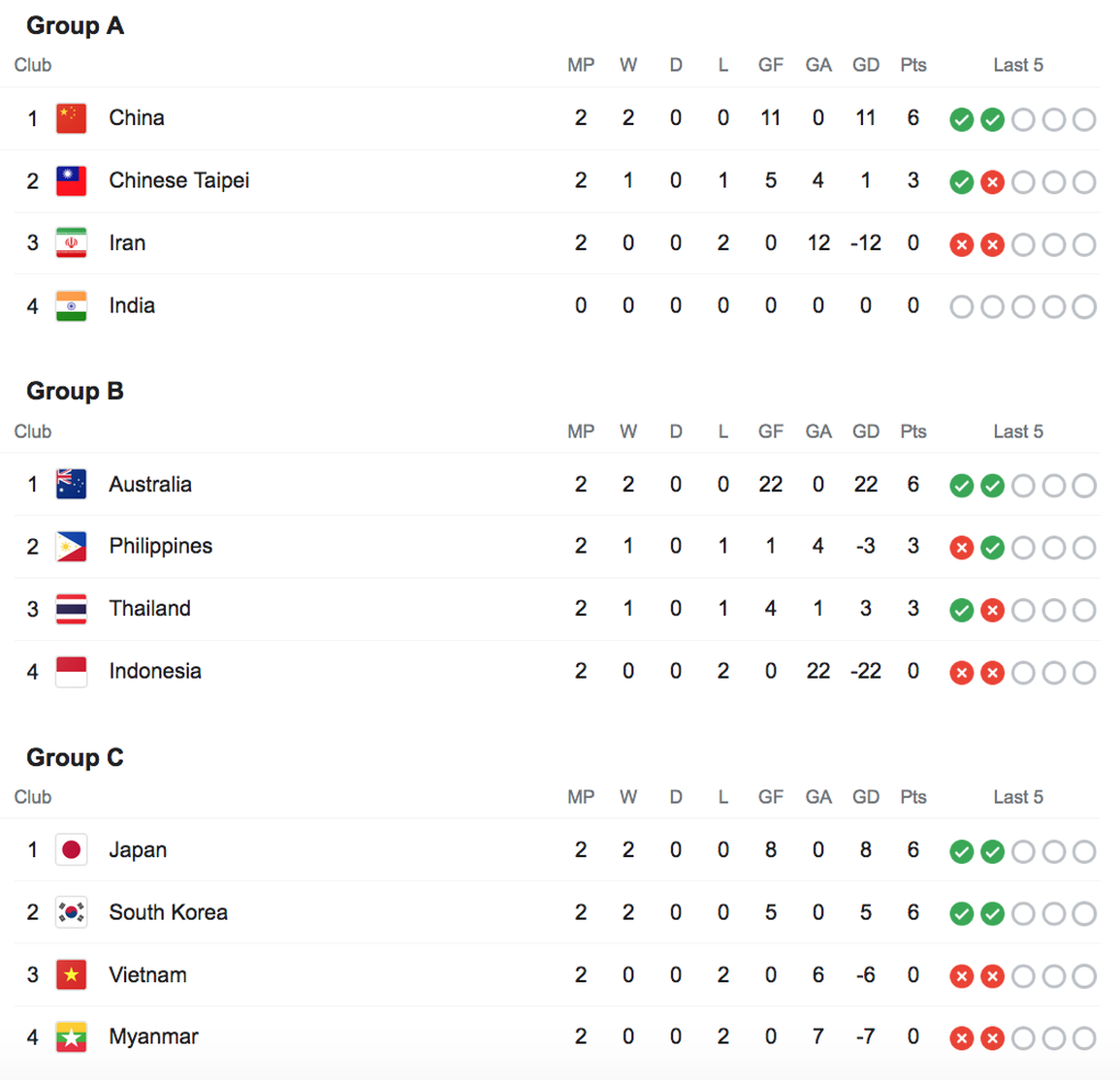Click the Group C Last 5 header
Screen dimensions: 1120x1080
click(x=1018, y=797)
